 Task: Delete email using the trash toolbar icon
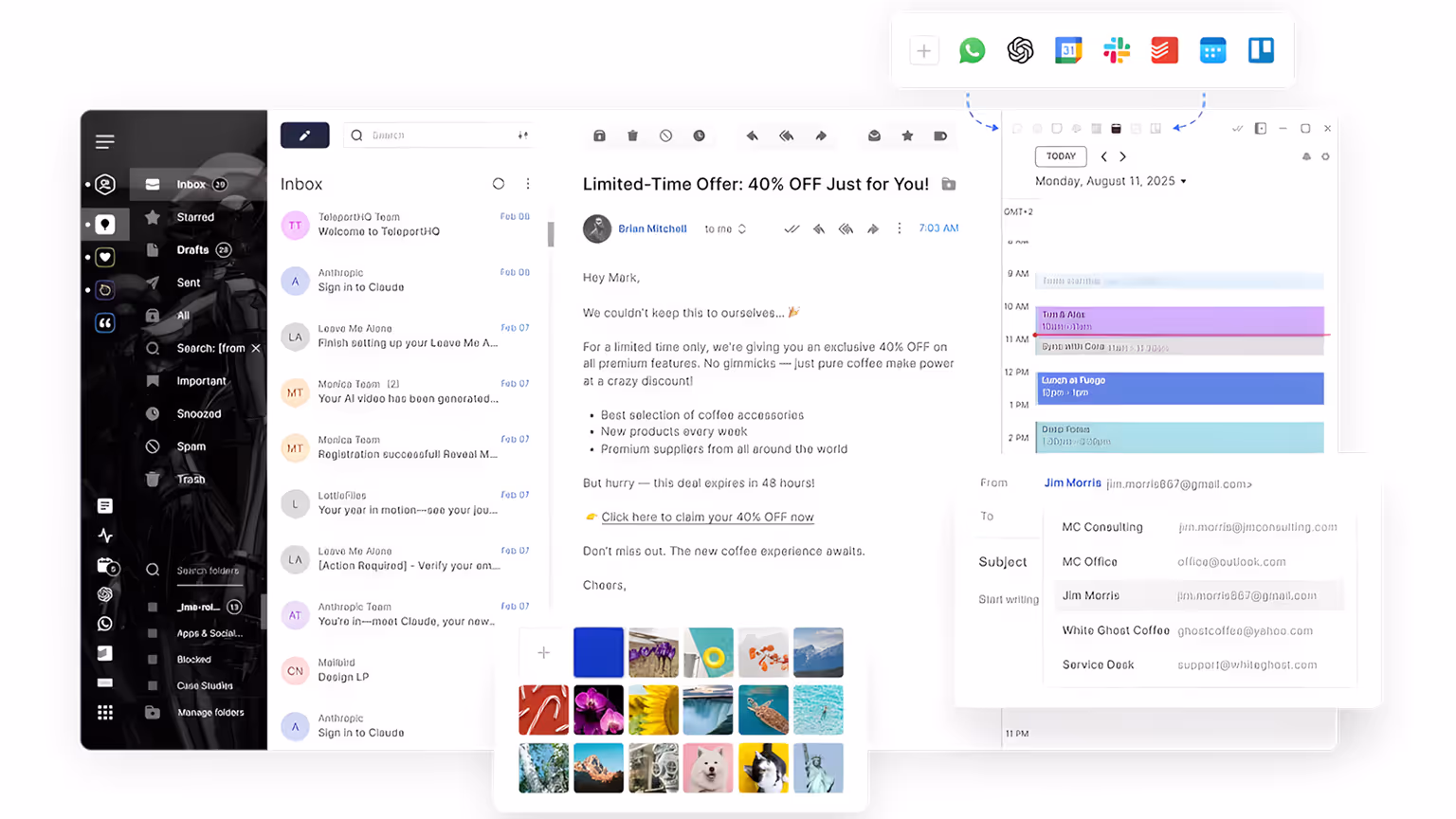(632, 136)
